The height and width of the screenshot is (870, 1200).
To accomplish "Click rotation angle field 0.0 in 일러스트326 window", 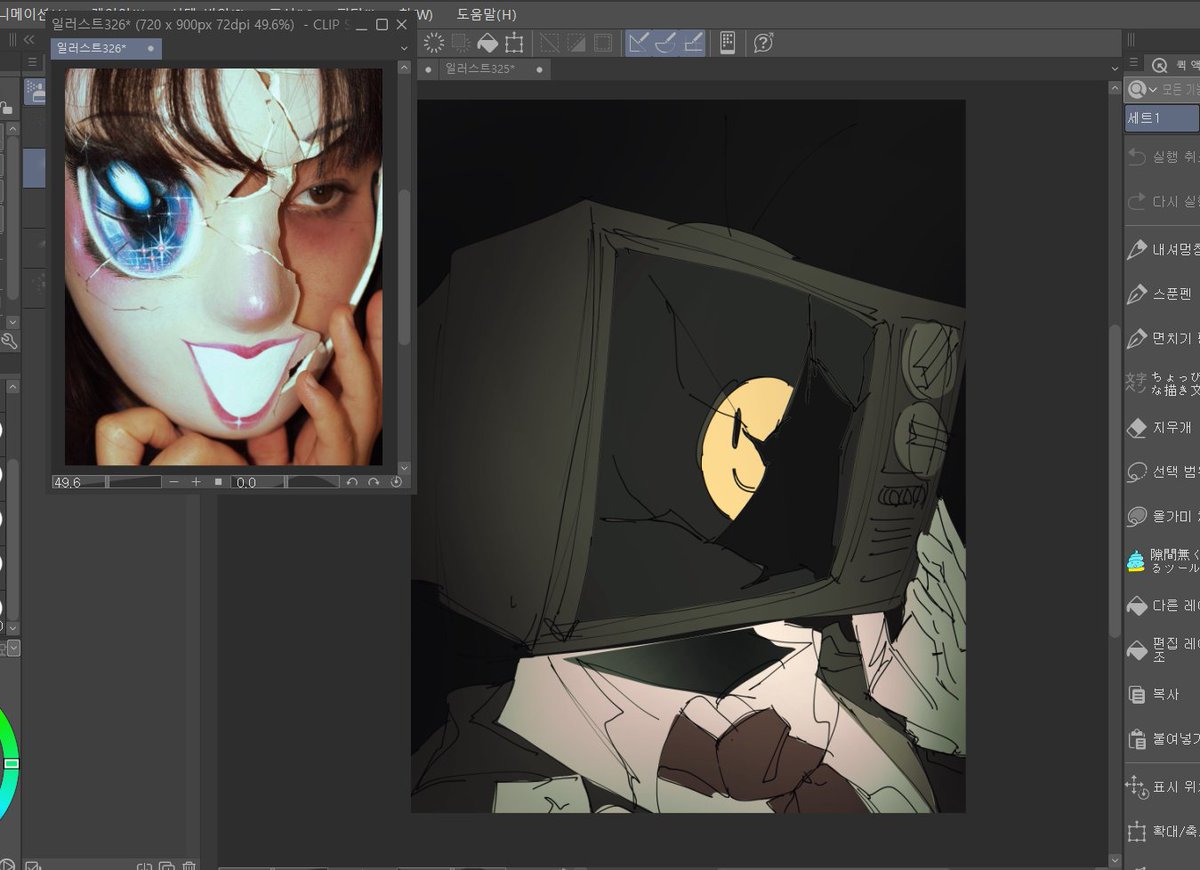I will click(245, 482).
